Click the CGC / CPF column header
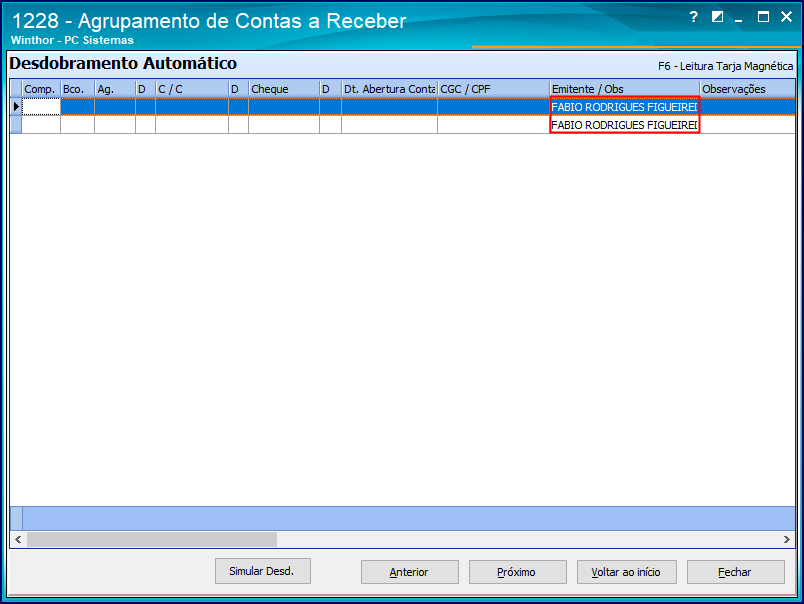Viewport: 804px width, 604px height. pos(493,89)
